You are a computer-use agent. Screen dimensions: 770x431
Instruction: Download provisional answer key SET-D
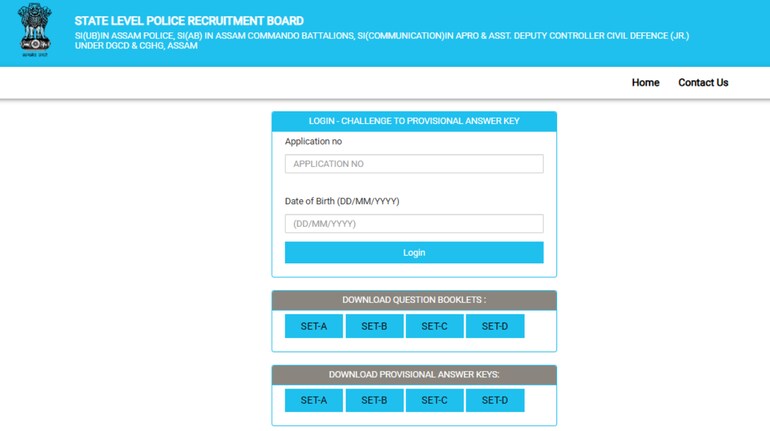tap(494, 401)
